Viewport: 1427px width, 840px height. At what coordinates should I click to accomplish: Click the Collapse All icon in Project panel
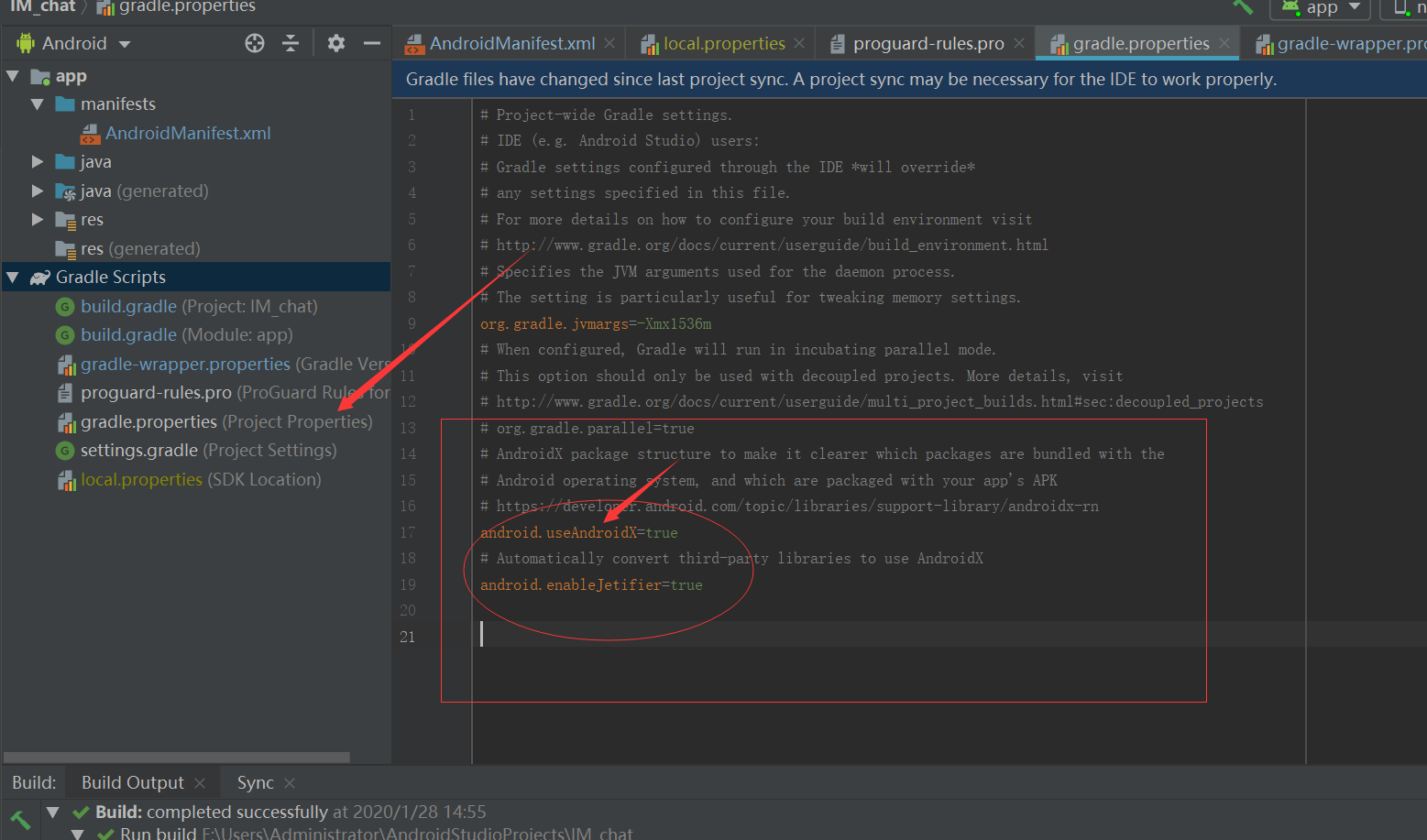tap(291, 42)
